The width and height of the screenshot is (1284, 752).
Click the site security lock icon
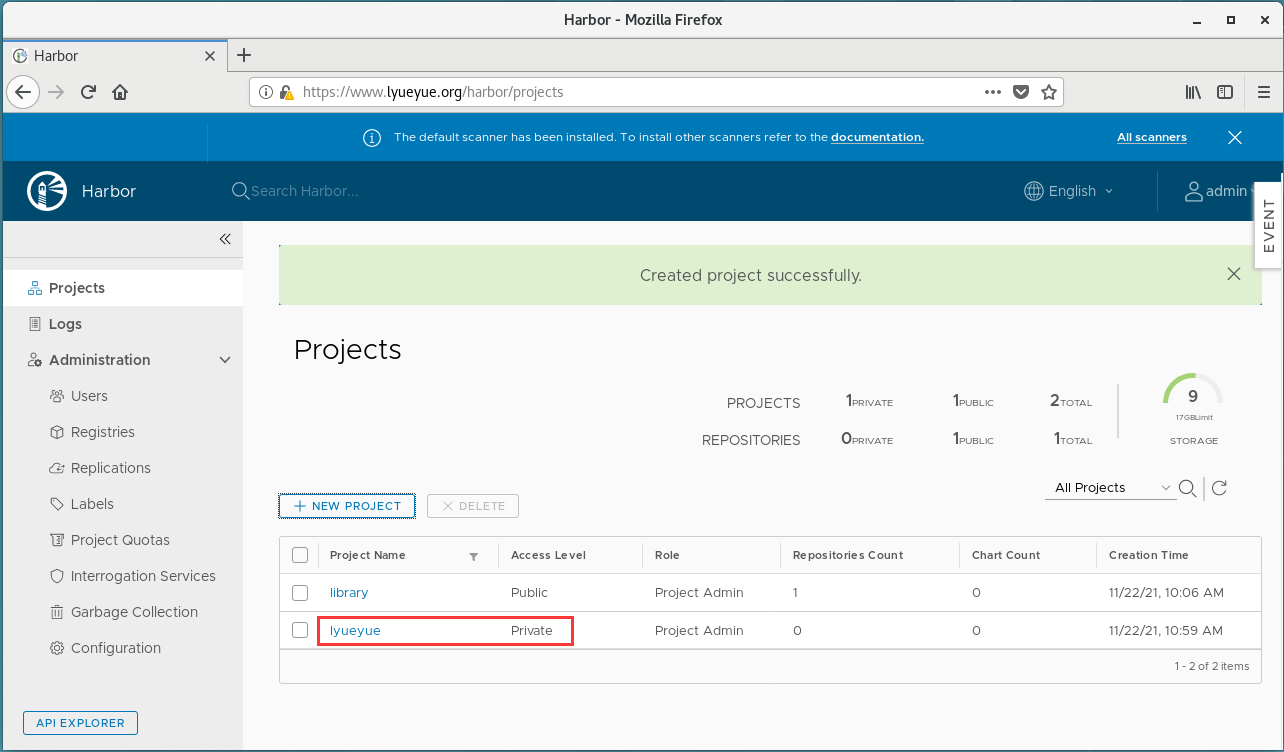click(x=286, y=92)
